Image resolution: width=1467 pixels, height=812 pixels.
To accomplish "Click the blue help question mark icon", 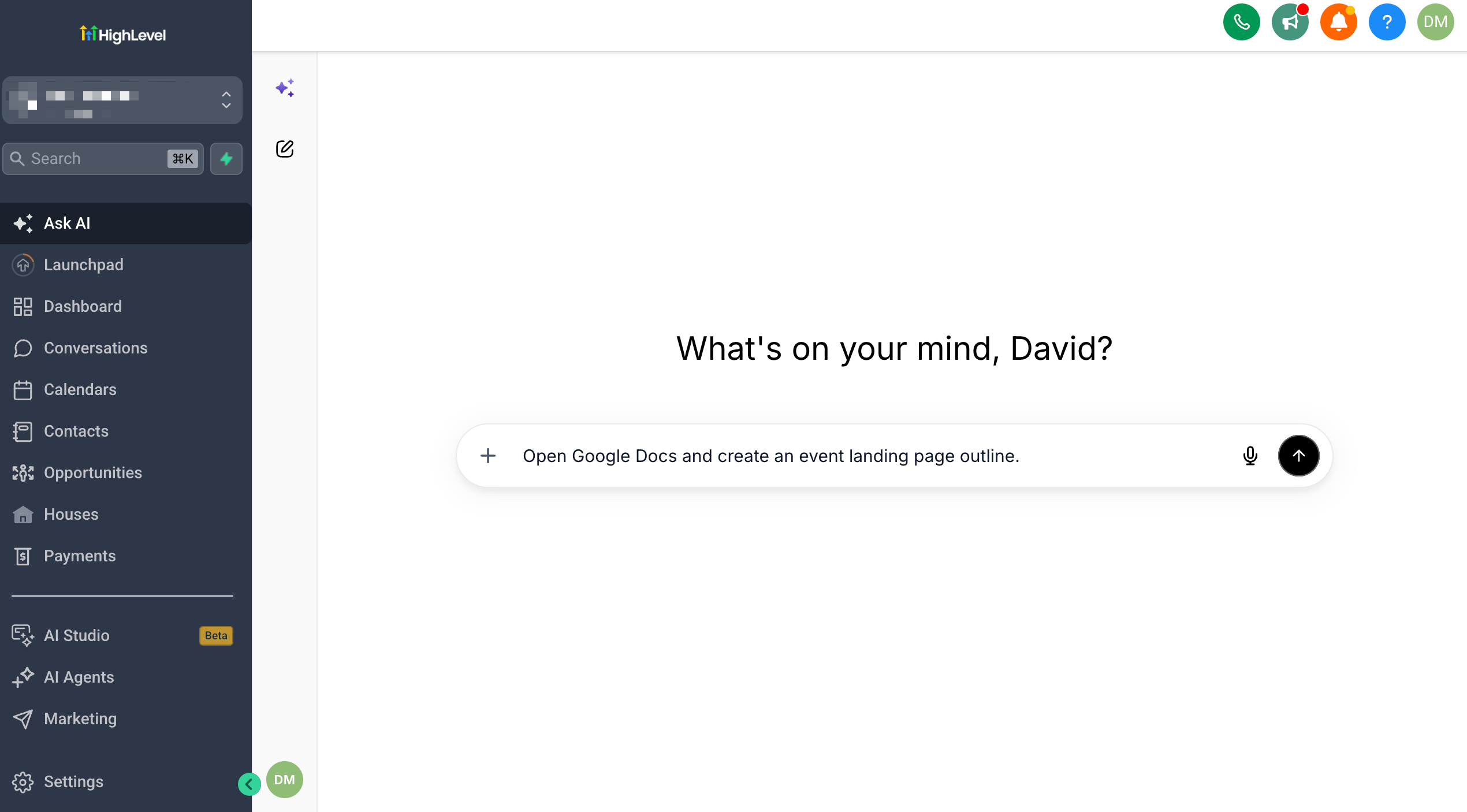I will [x=1387, y=22].
